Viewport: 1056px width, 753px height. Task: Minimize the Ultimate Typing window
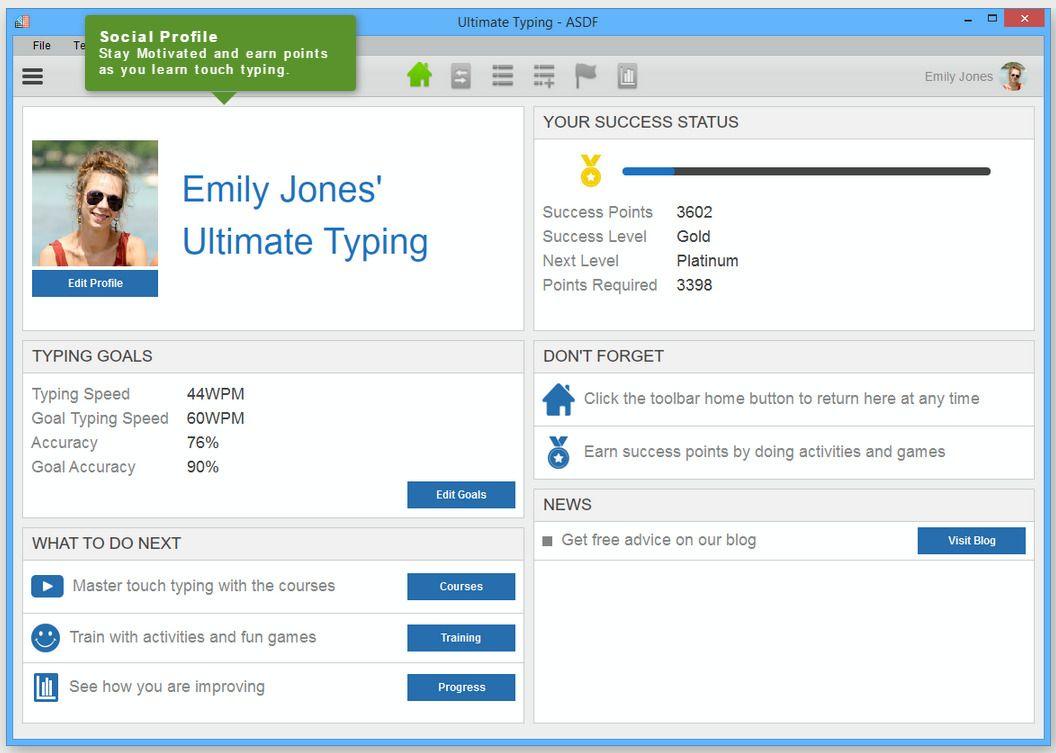(x=968, y=21)
